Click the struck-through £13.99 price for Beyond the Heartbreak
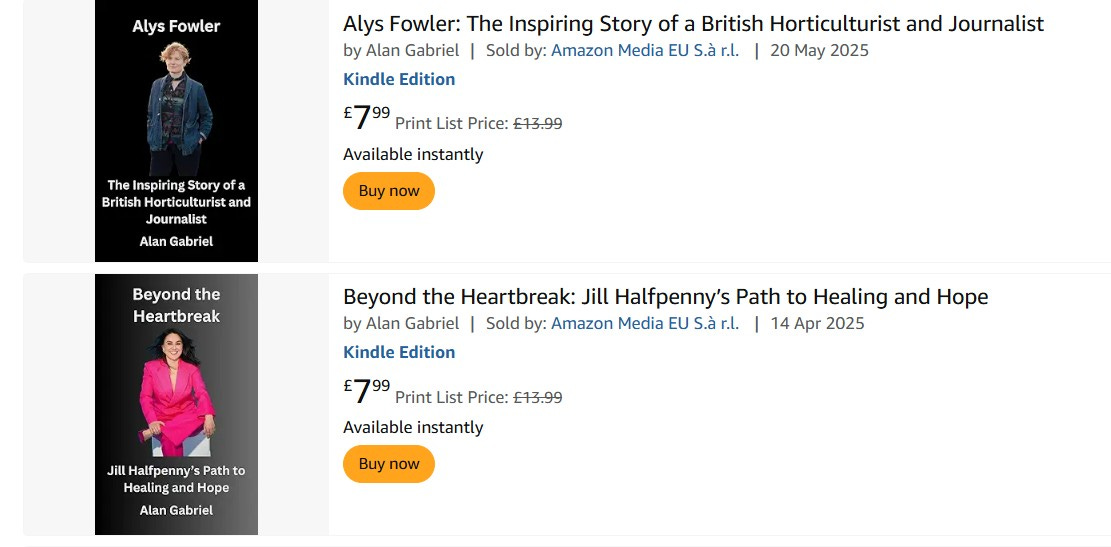Screen dimensions: 1111x547 coord(538,397)
